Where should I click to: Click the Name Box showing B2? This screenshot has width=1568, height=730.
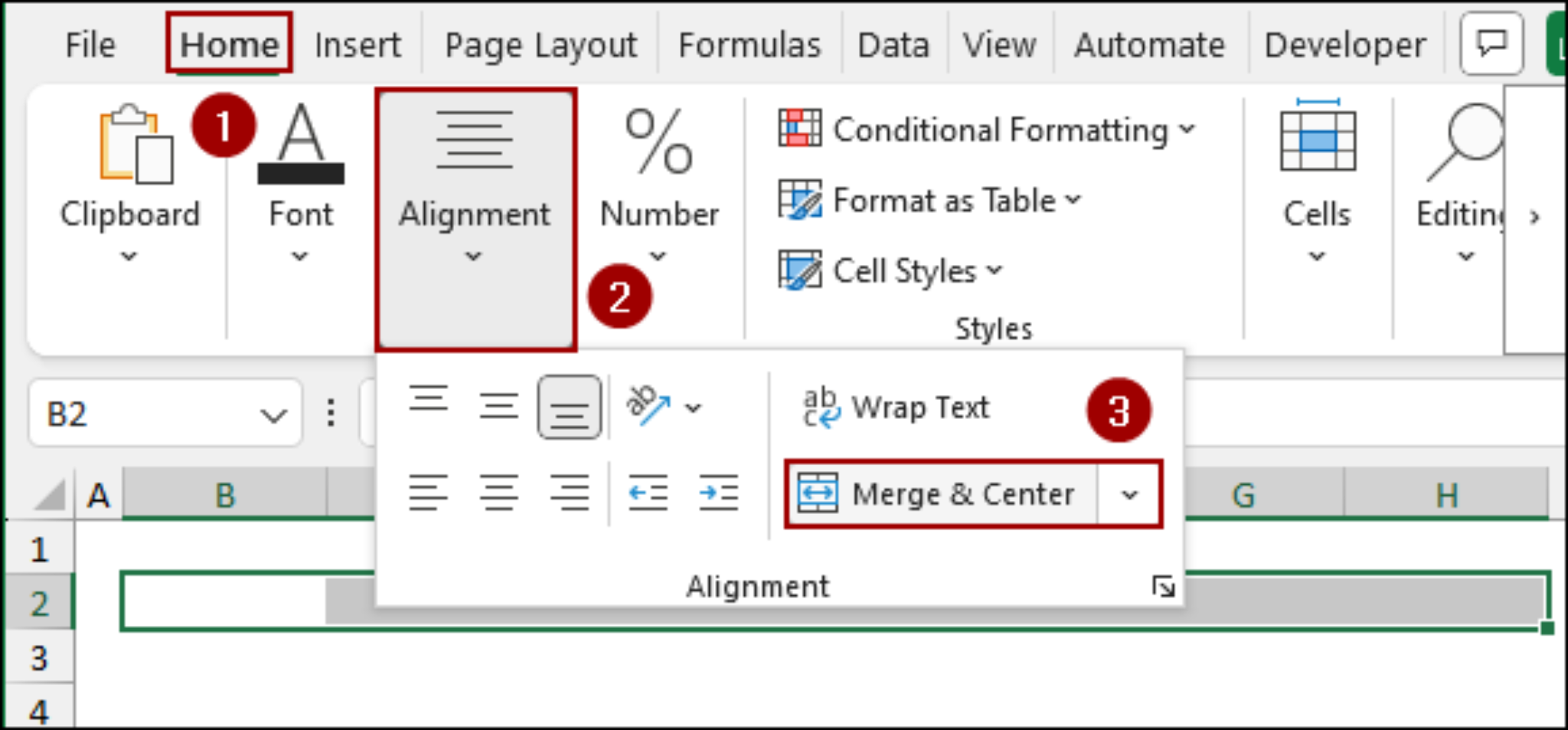click(x=145, y=414)
